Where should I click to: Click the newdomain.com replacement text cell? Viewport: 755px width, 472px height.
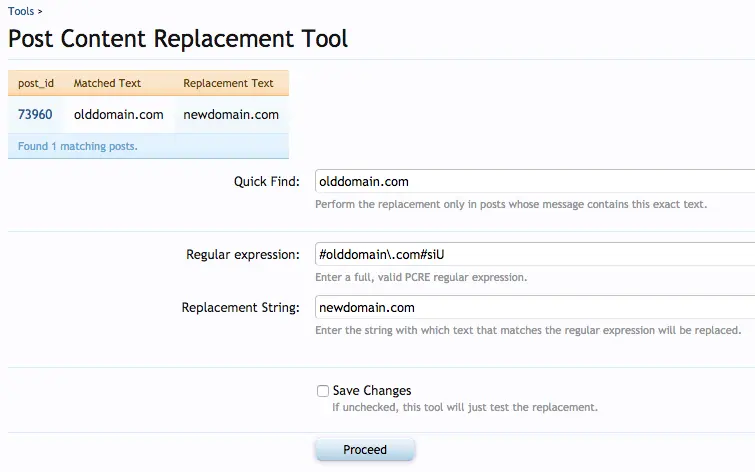[x=231, y=115]
